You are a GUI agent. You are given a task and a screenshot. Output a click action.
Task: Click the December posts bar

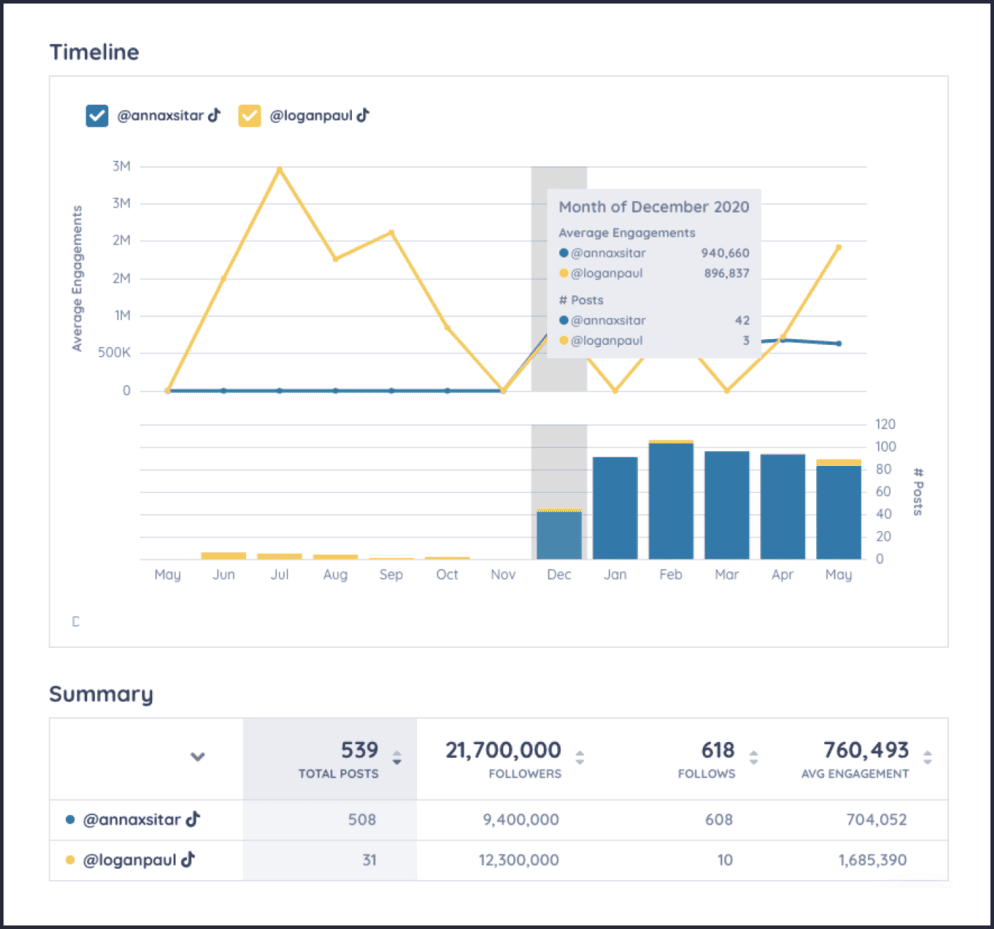click(x=559, y=534)
